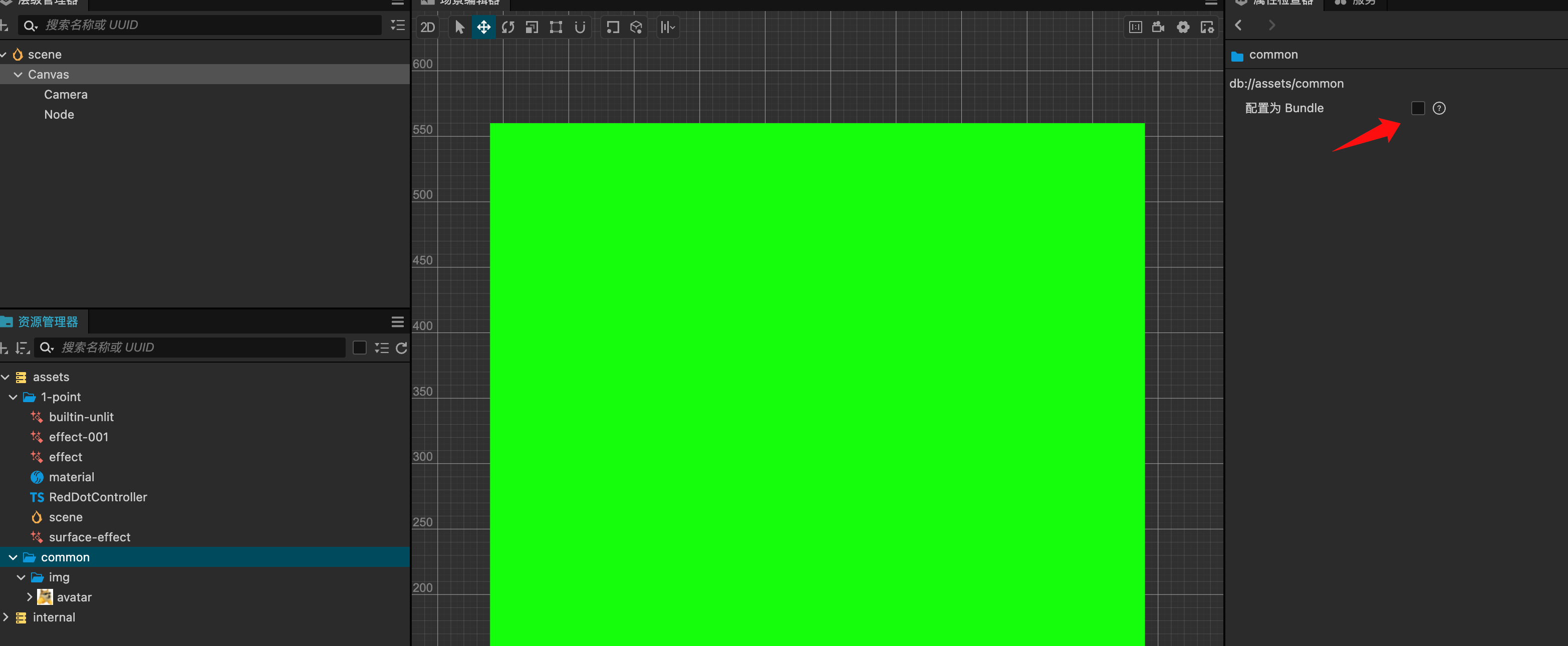Click the Bundle help question icon
Viewport: 1568px width, 646px height.
click(x=1439, y=108)
